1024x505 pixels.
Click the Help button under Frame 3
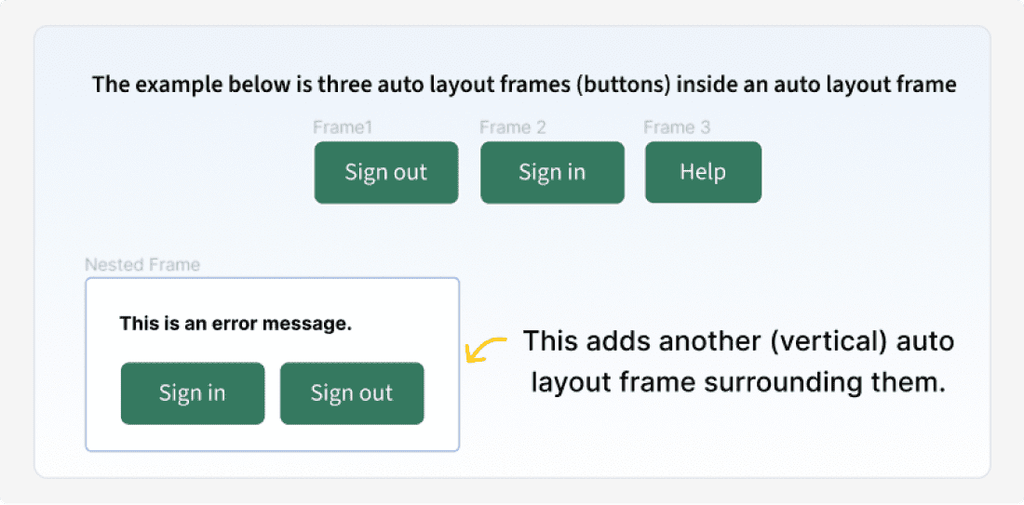tap(703, 172)
